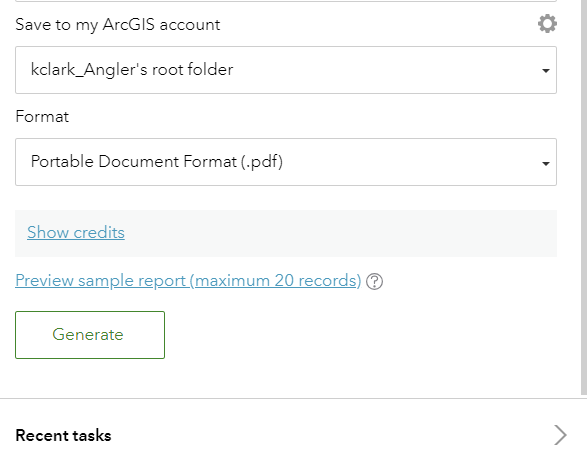Click the 'Save to my ArcGIS account' label
This screenshot has width=587, height=460.
(118, 25)
